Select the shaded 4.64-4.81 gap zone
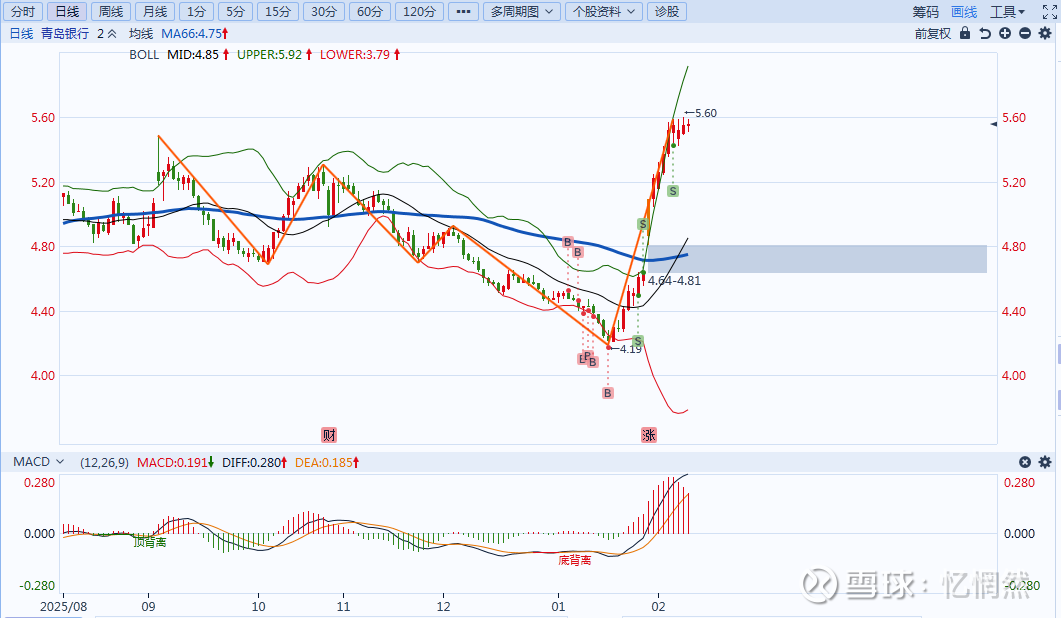 (x=817, y=259)
